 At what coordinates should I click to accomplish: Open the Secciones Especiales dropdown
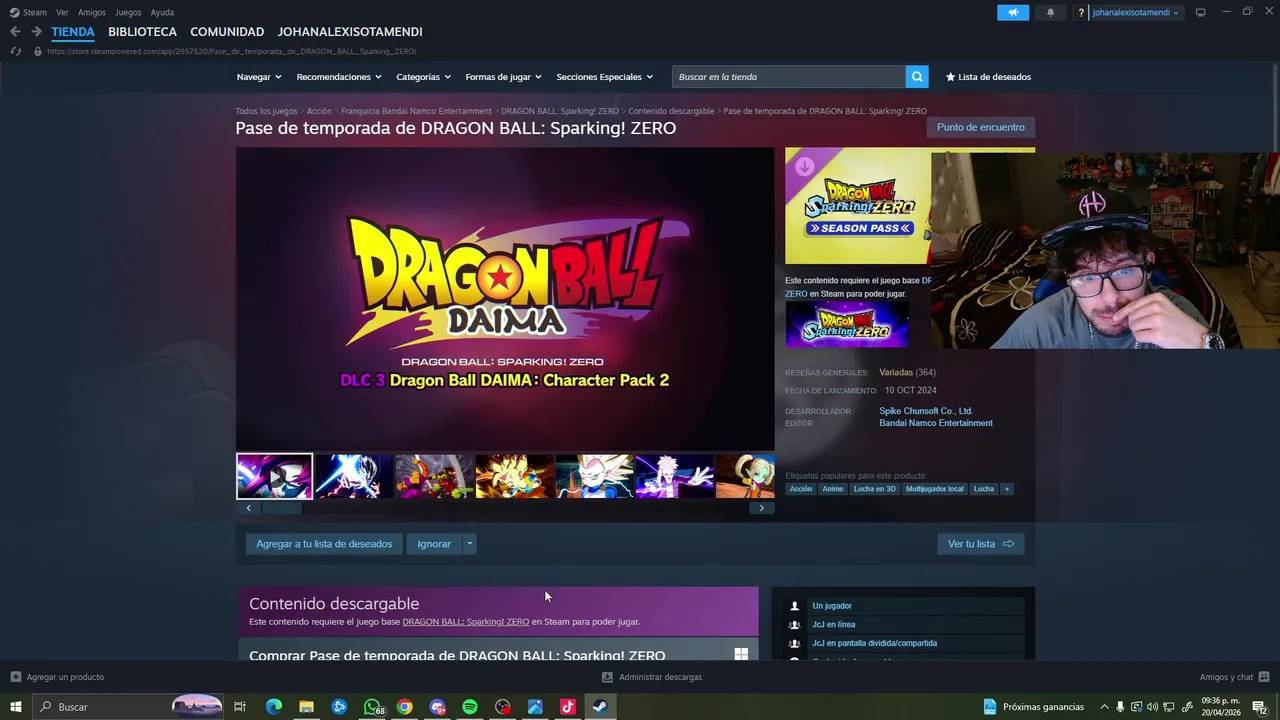(604, 77)
